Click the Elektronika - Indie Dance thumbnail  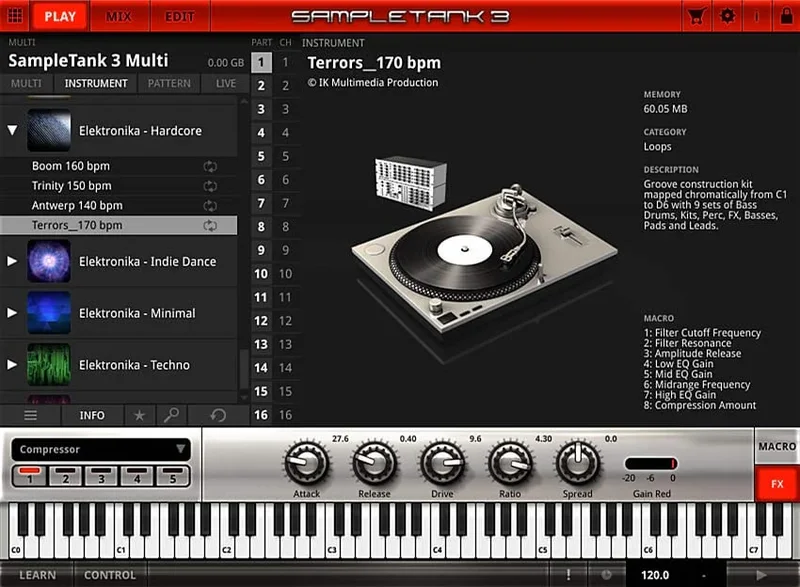(x=49, y=262)
